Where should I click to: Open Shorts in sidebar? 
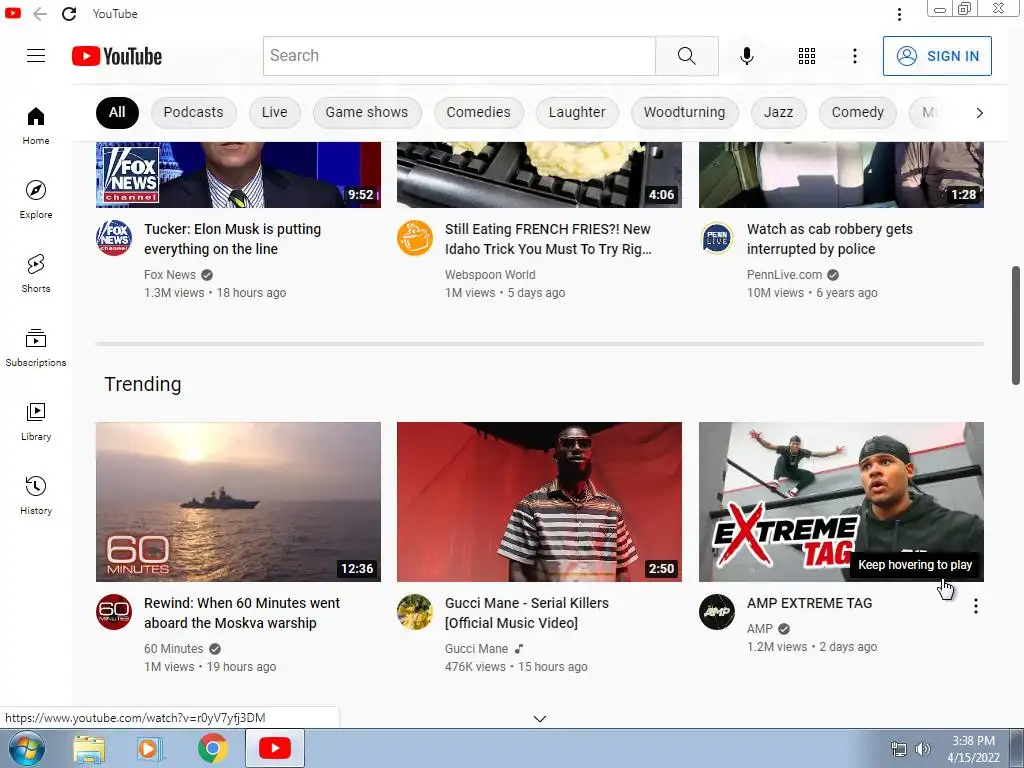tap(36, 273)
